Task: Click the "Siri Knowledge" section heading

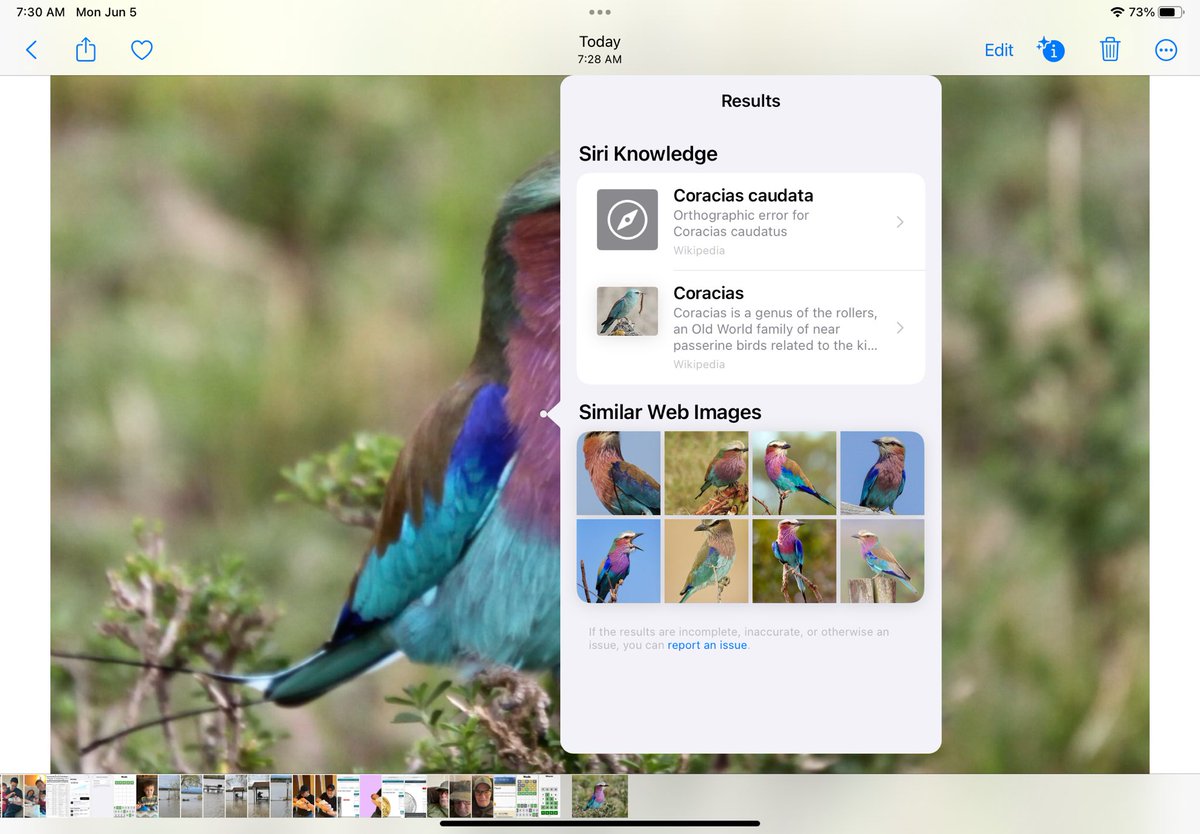Action: tap(648, 154)
